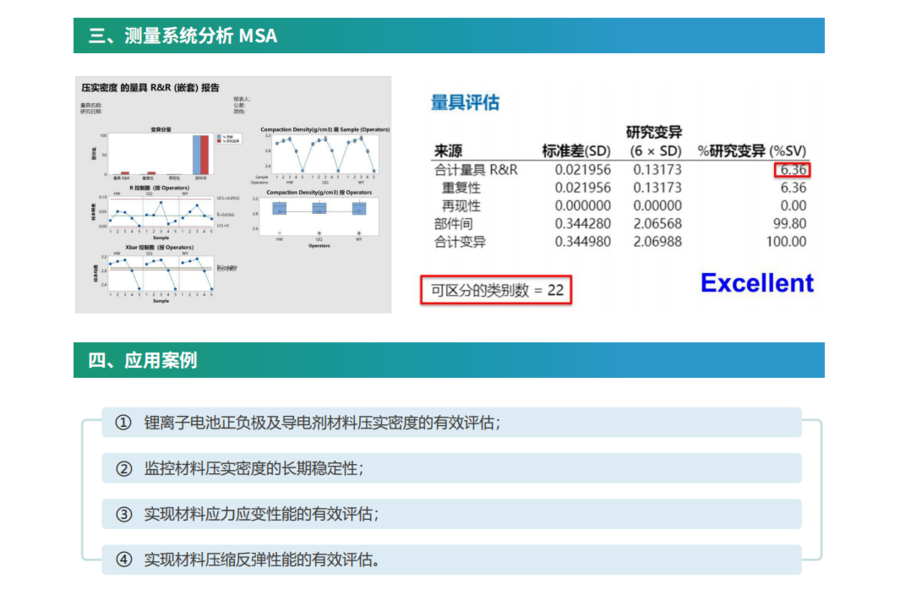
Task: Click the circled number ① list marker
Action: [x=122, y=422]
